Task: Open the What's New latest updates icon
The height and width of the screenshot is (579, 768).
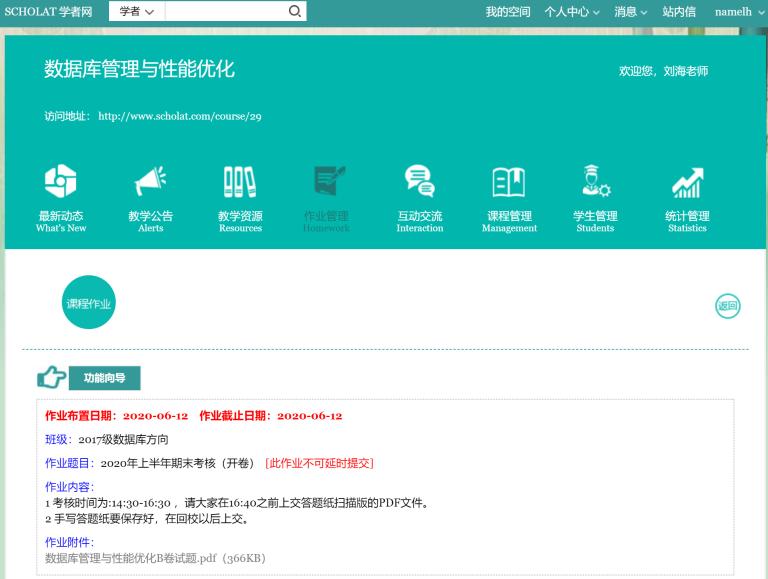Action: [x=61, y=183]
